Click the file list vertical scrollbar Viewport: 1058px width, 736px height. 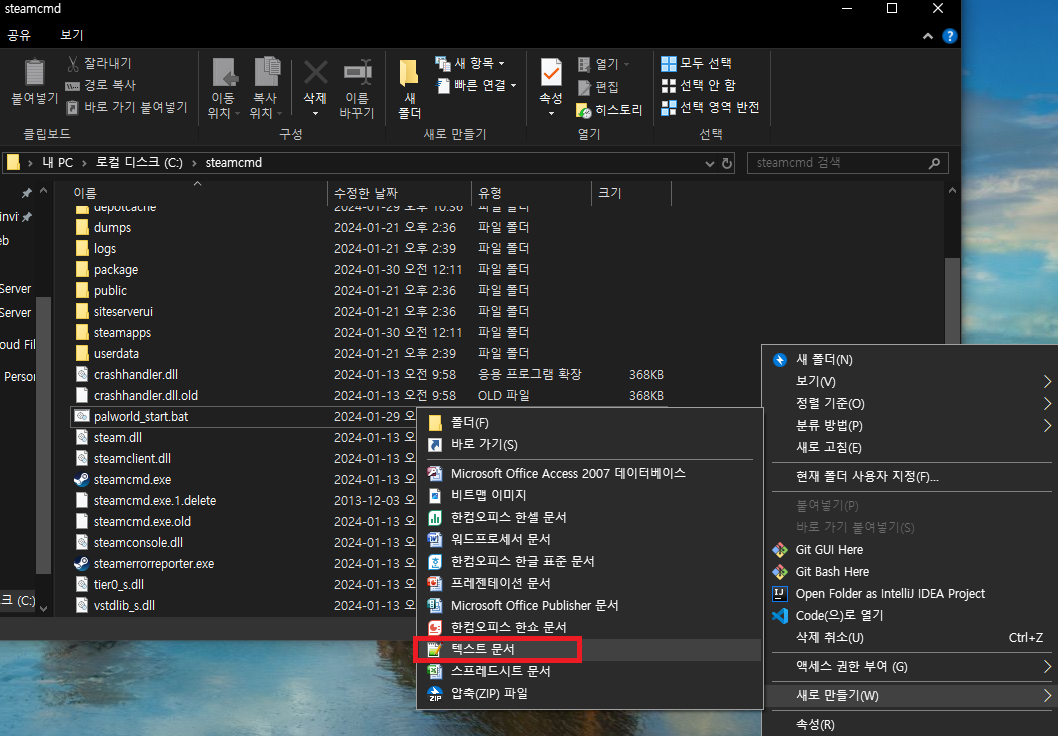point(952,300)
